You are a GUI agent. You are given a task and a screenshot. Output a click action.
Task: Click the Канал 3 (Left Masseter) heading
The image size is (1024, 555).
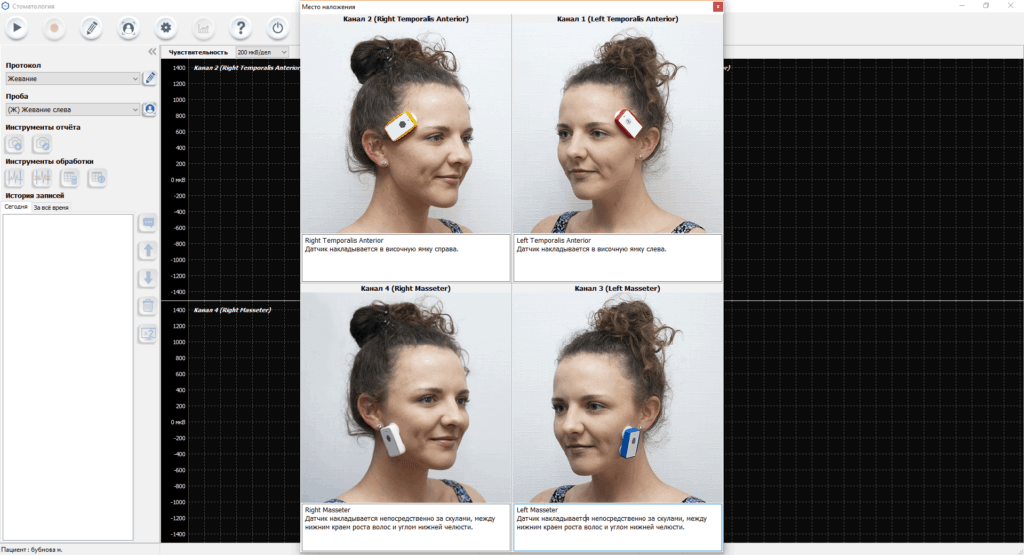[617, 288]
